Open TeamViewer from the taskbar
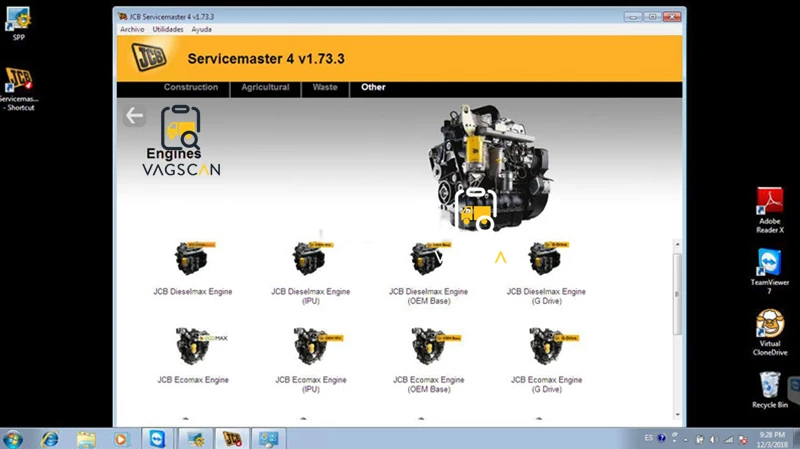 click(x=157, y=439)
